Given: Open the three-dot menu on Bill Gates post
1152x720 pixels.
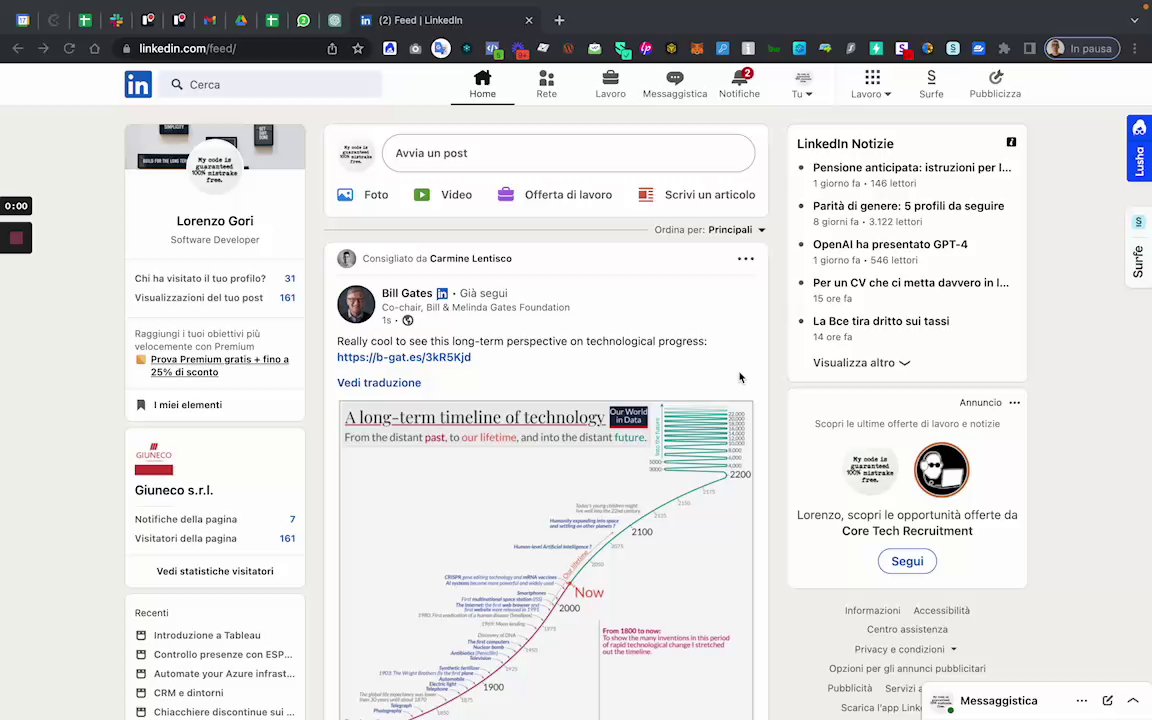Looking at the screenshot, I should click(x=746, y=259).
